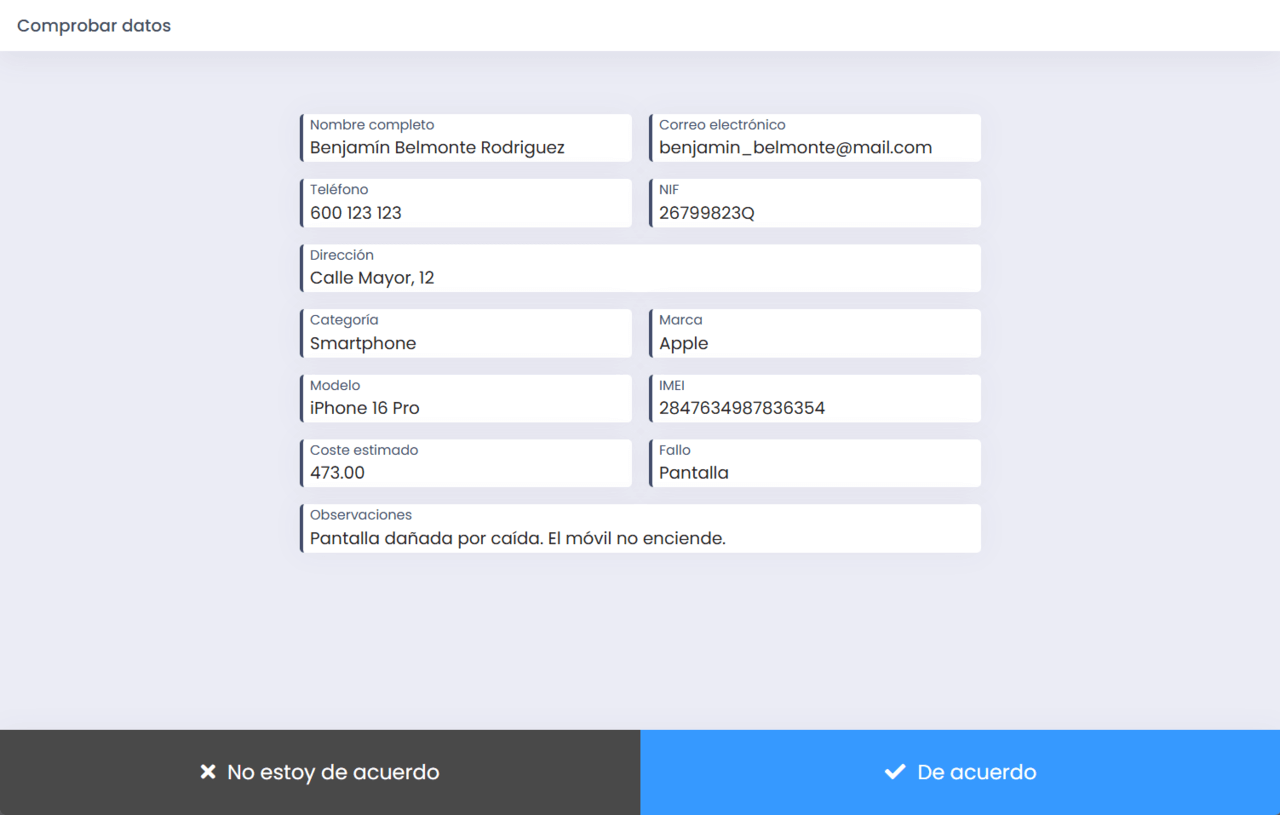Click the Categoría field showing Smartphone
Viewport: 1280px width, 815px height.
pos(466,333)
